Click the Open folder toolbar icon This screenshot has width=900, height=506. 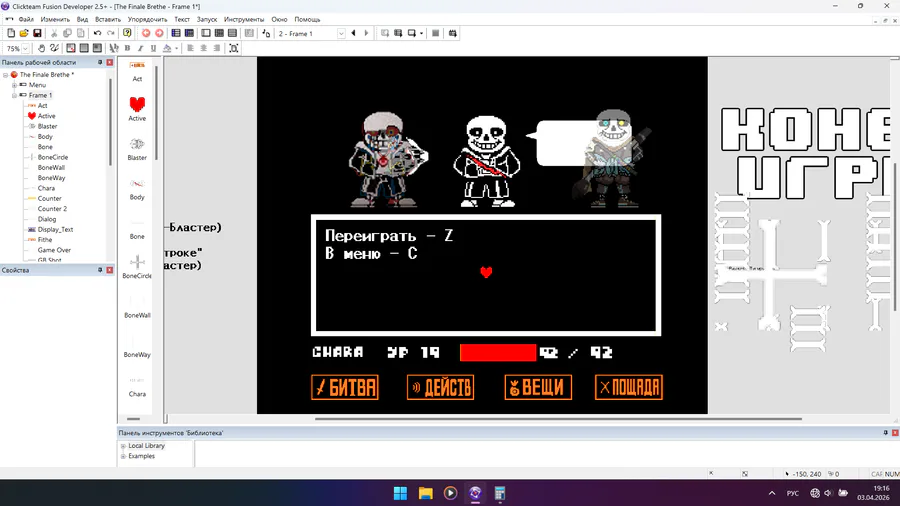point(24,33)
